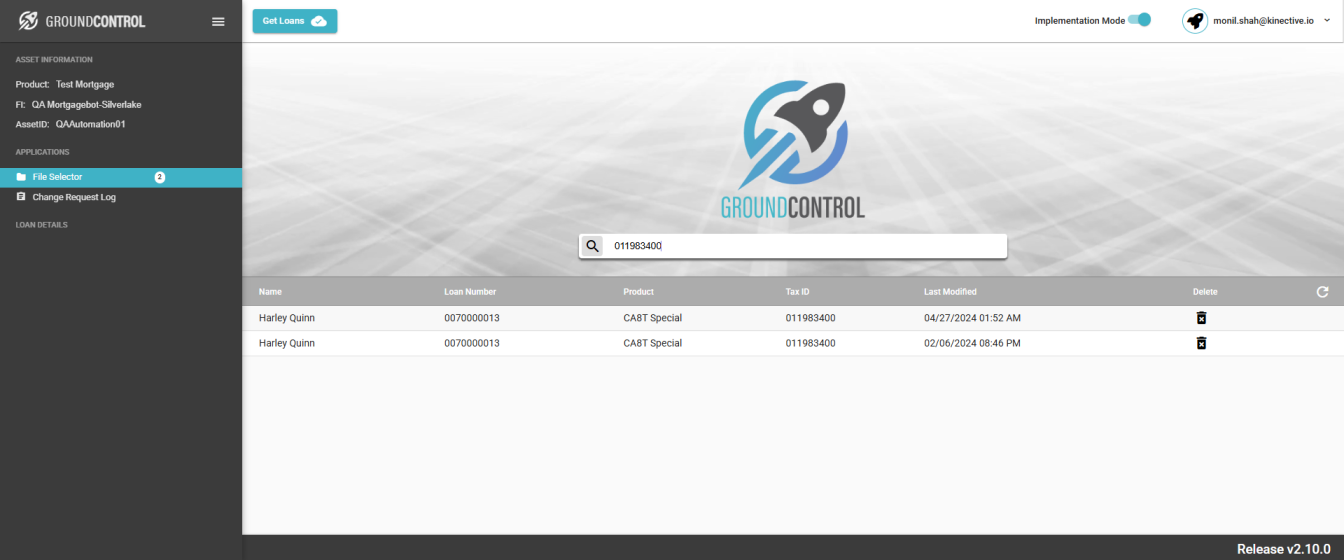Click the log icon beside Change Request Log
This screenshot has width=1344, height=560.
[21, 197]
